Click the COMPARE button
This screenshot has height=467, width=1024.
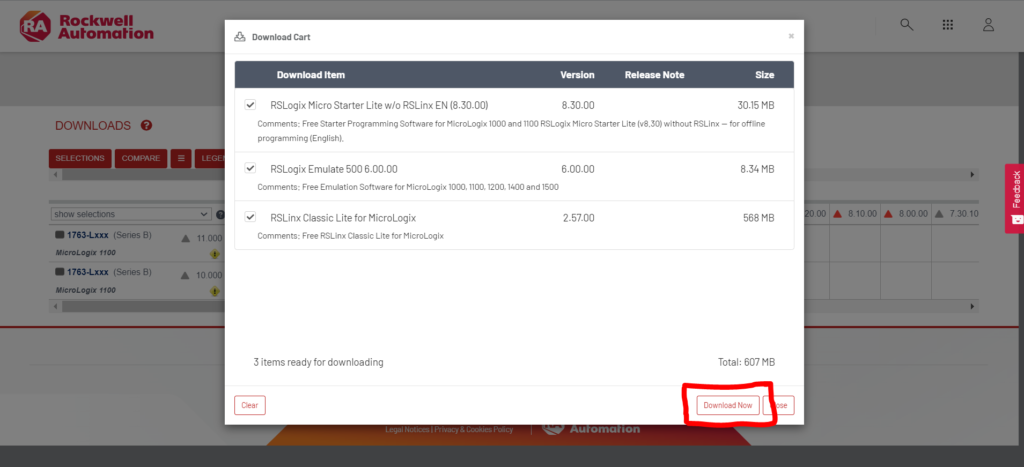point(140,158)
